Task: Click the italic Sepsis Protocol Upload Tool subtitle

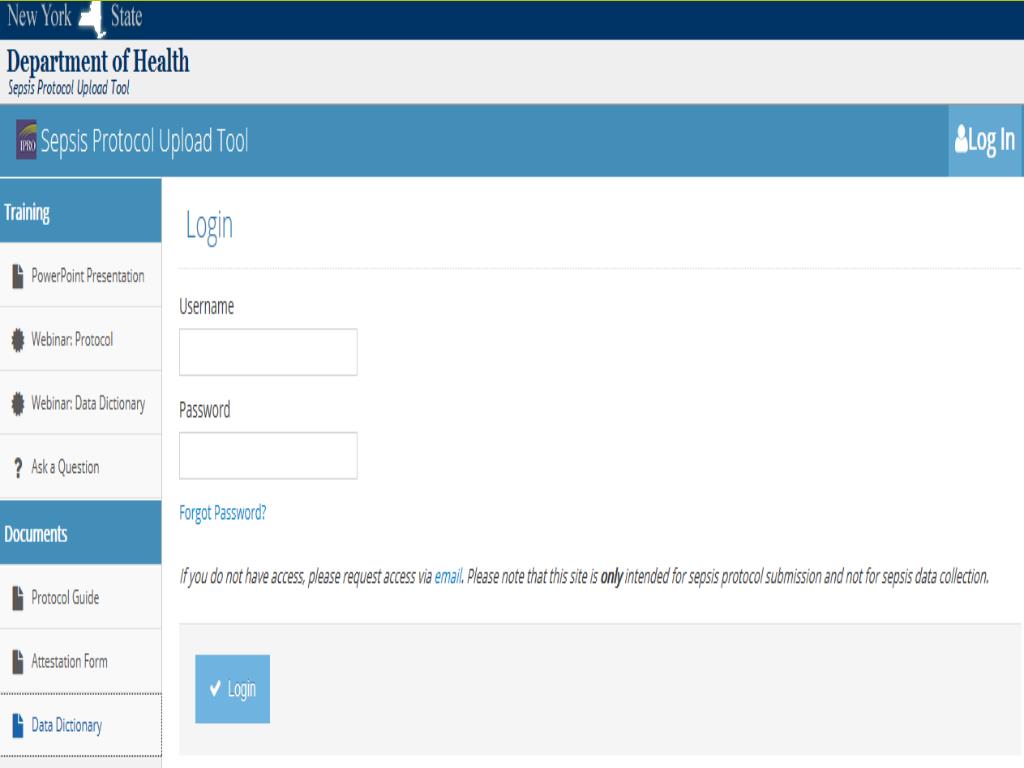Action: click(x=69, y=88)
